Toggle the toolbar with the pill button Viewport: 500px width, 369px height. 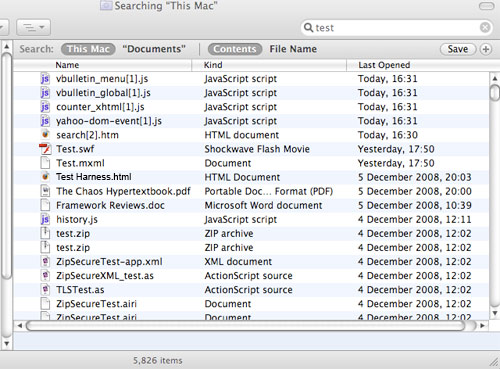coord(486,6)
